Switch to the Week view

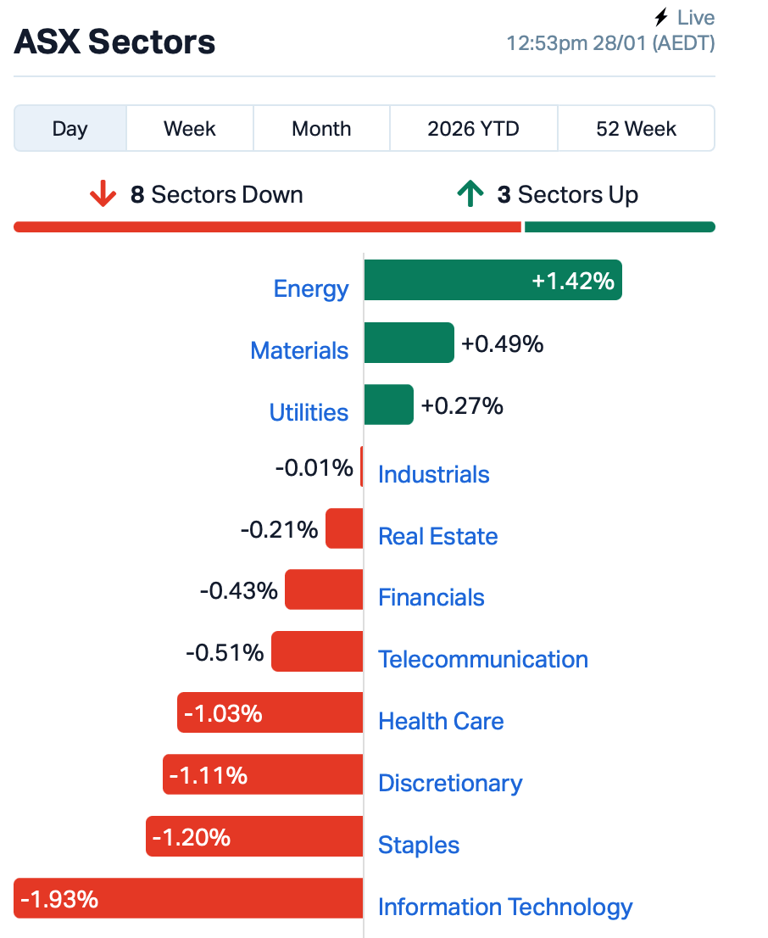[x=190, y=128]
